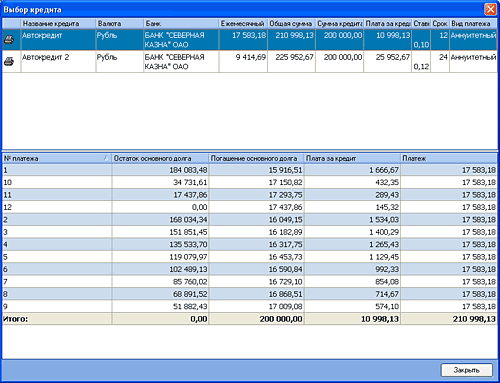This screenshot has height=383, width=500.
Task: Close the Выбор кредита window
Action: (490, 9)
